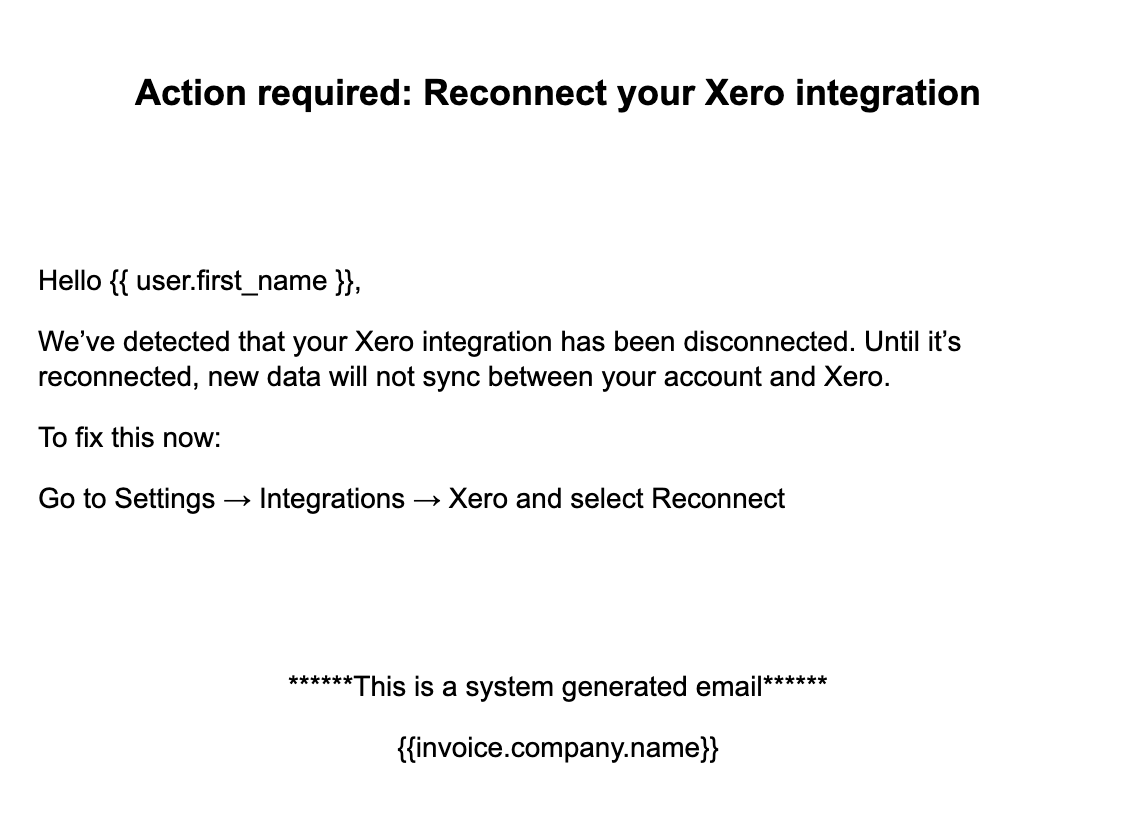This screenshot has height=818, width=1140.
Task: Click "Reconnect" after the words "and select"
Action: (718, 498)
